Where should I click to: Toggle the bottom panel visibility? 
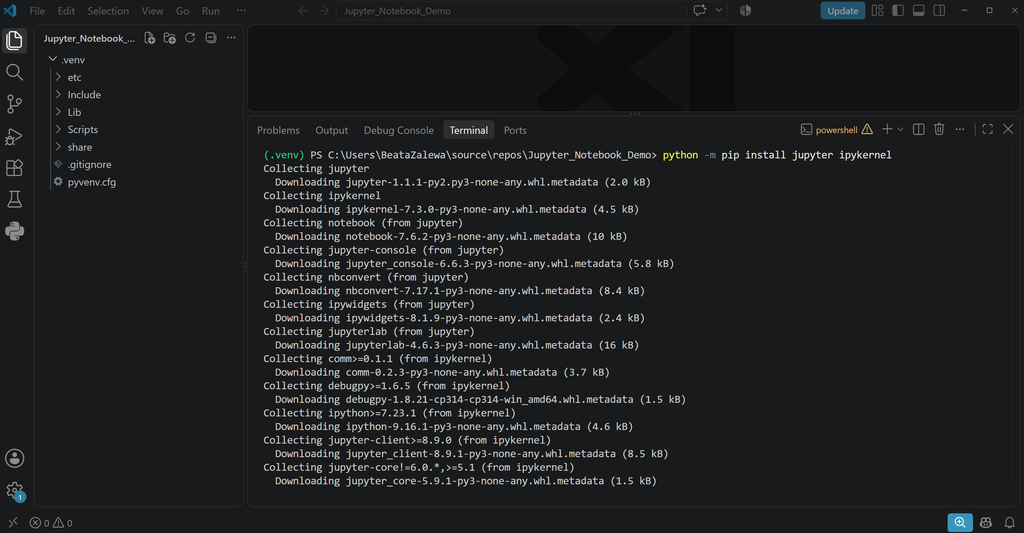[918, 10]
